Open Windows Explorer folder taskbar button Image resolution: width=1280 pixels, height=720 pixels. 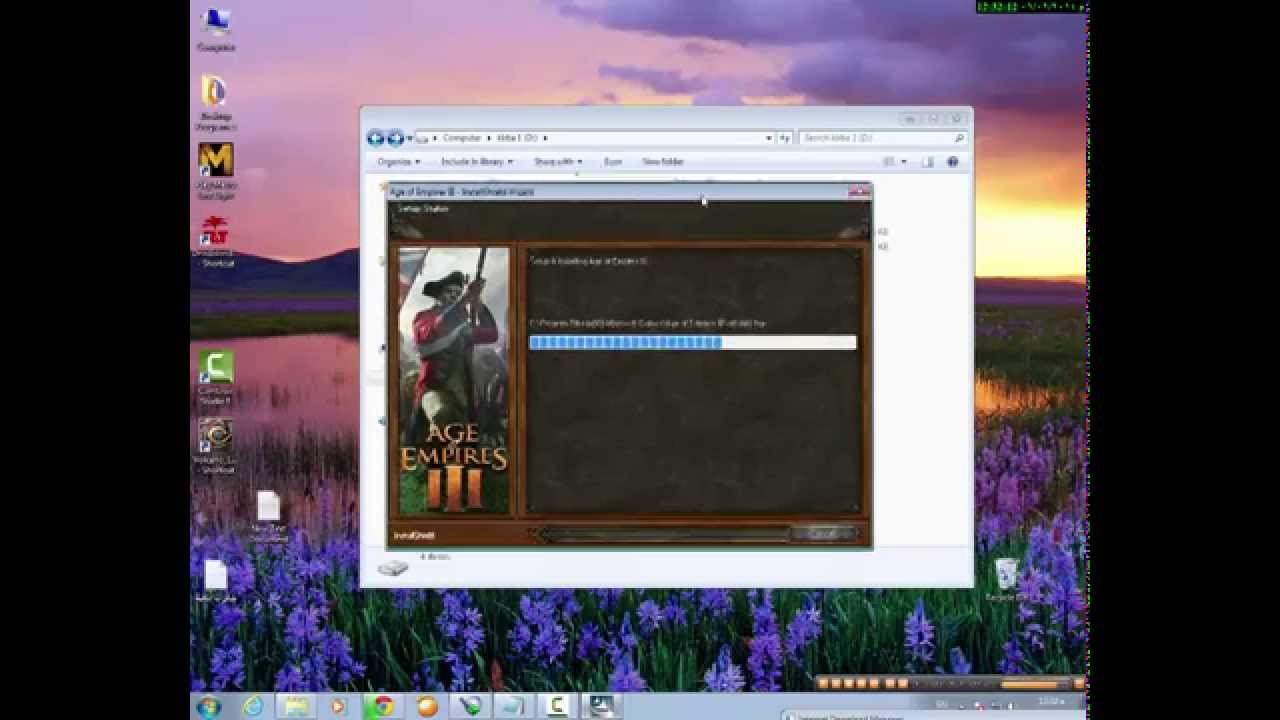coord(296,706)
